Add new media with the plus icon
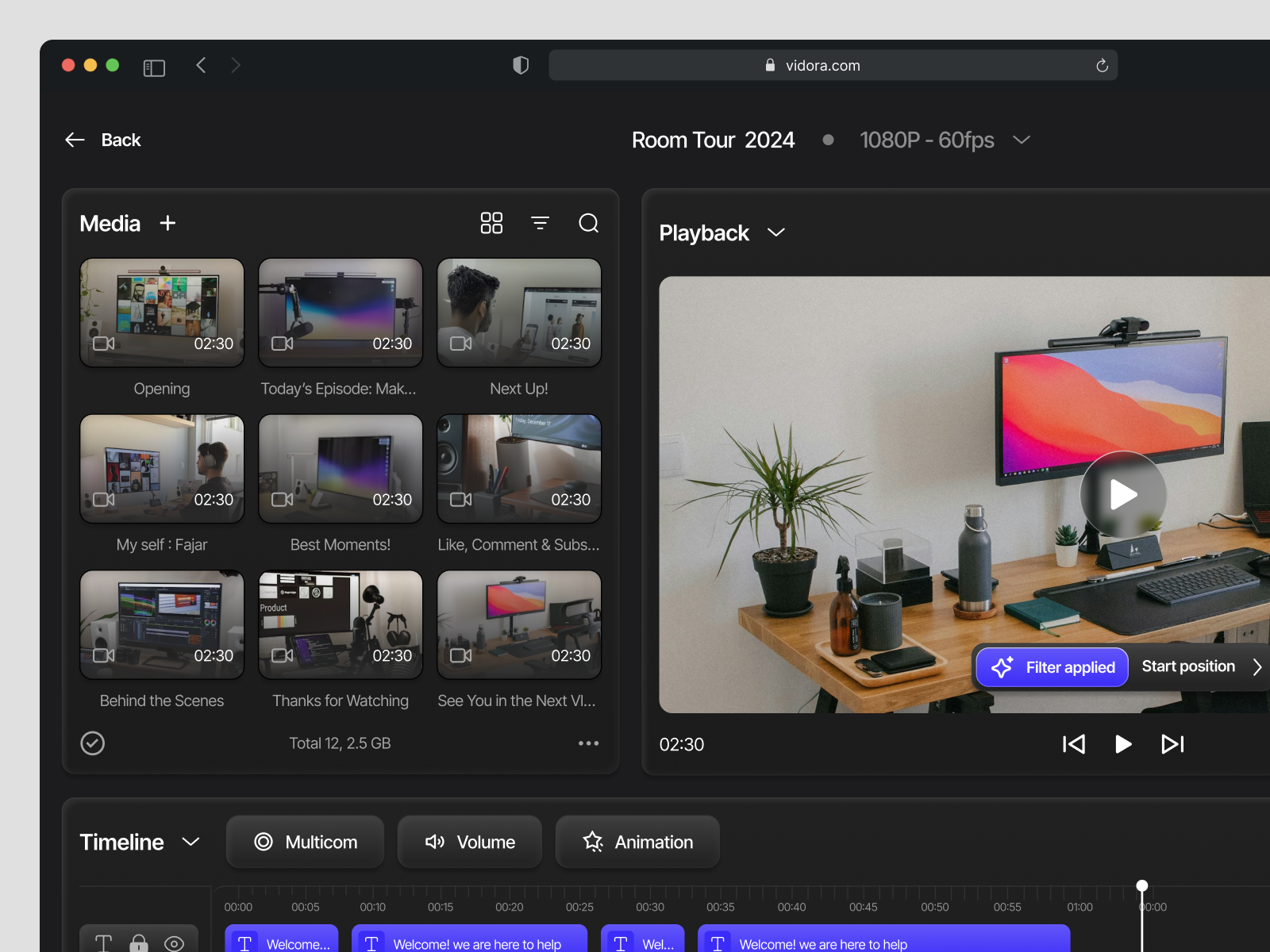This screenshot has height=952, width=1270. [x=167, y=223]
